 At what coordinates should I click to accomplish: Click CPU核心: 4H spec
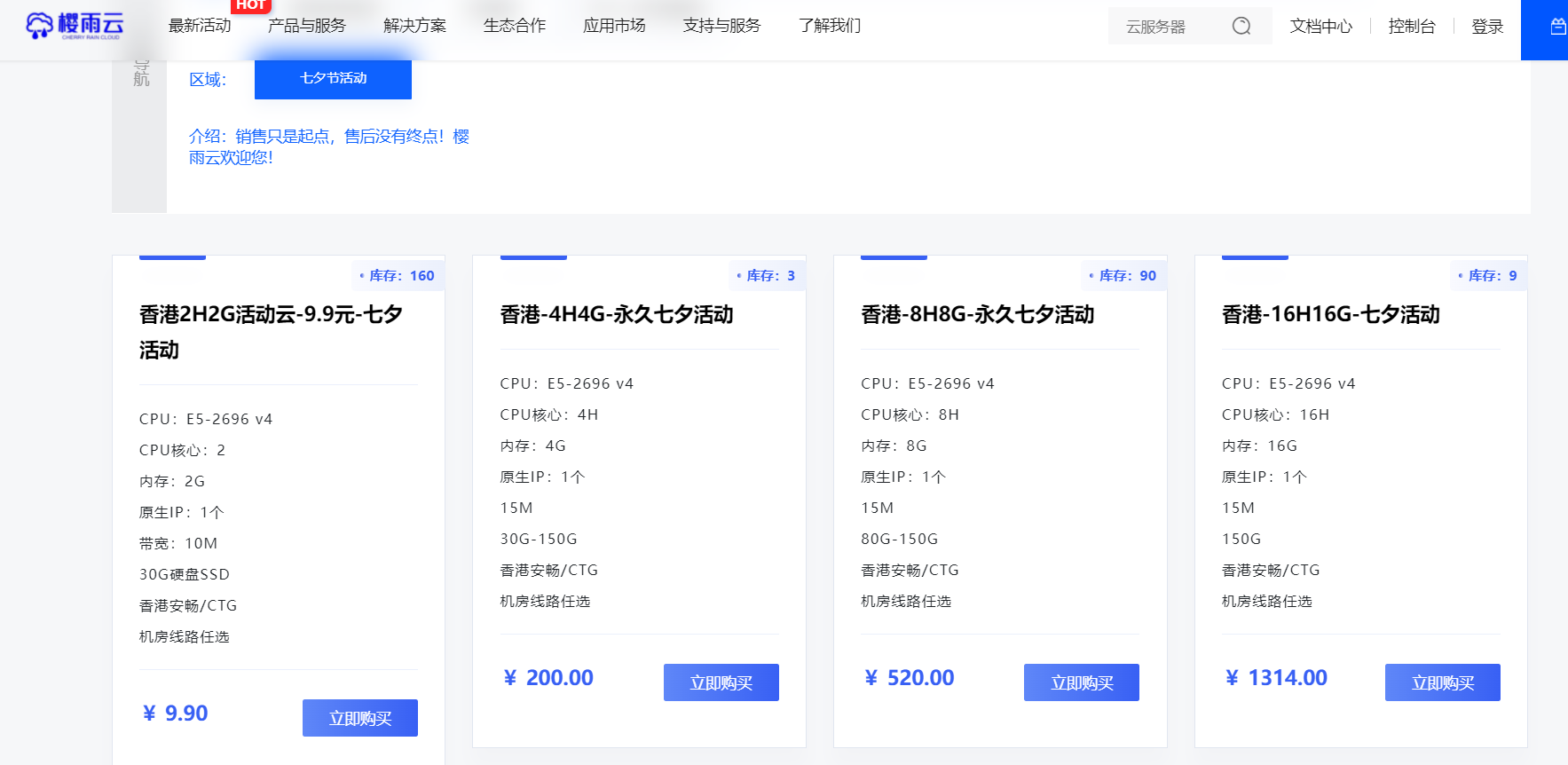point(549,414)
